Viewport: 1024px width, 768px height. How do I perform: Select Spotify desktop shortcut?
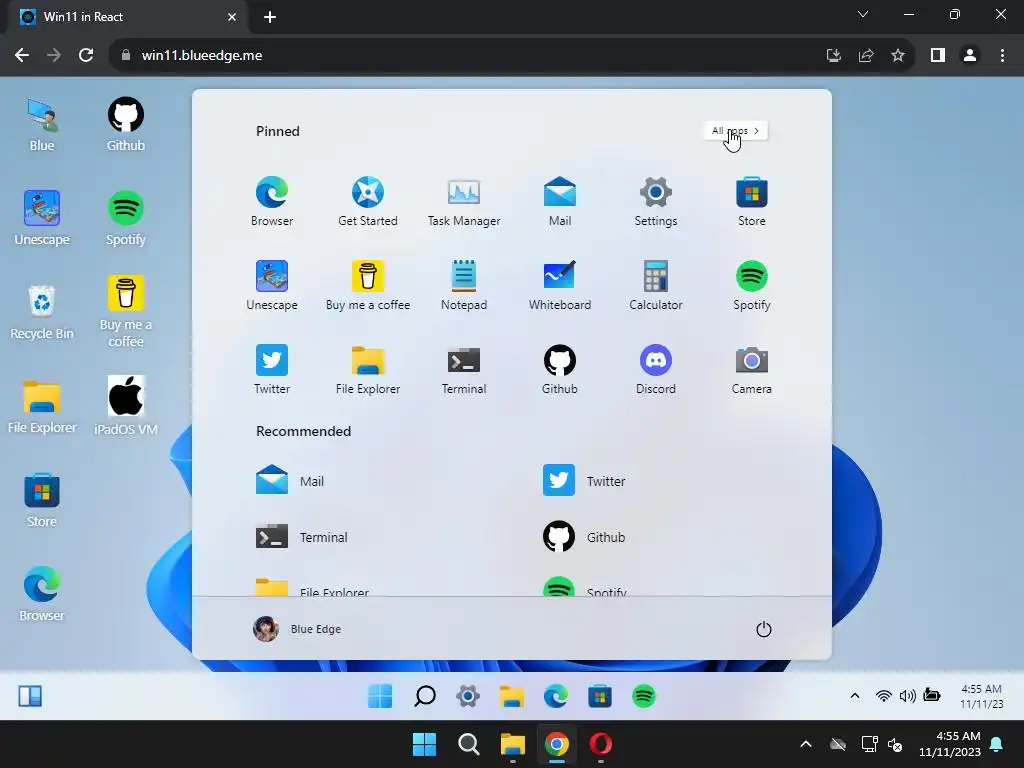pyautogui.click(x=125, y=219)
